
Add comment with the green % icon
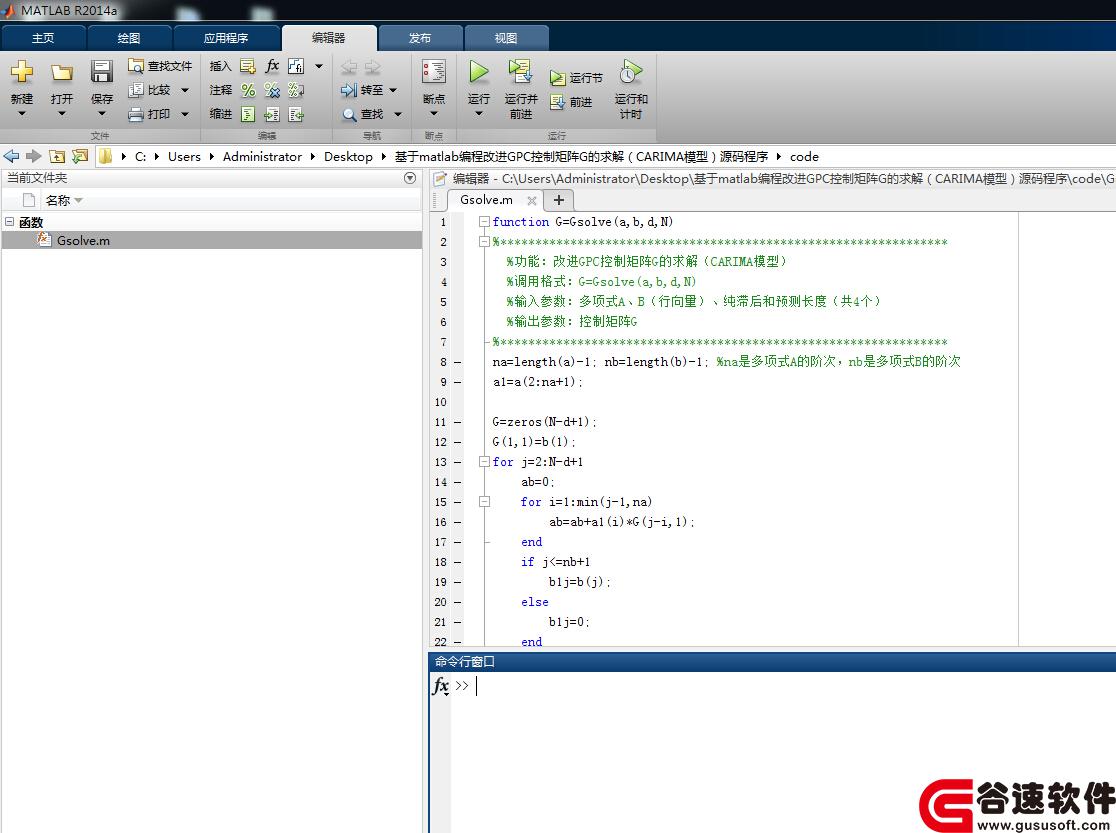248,90
